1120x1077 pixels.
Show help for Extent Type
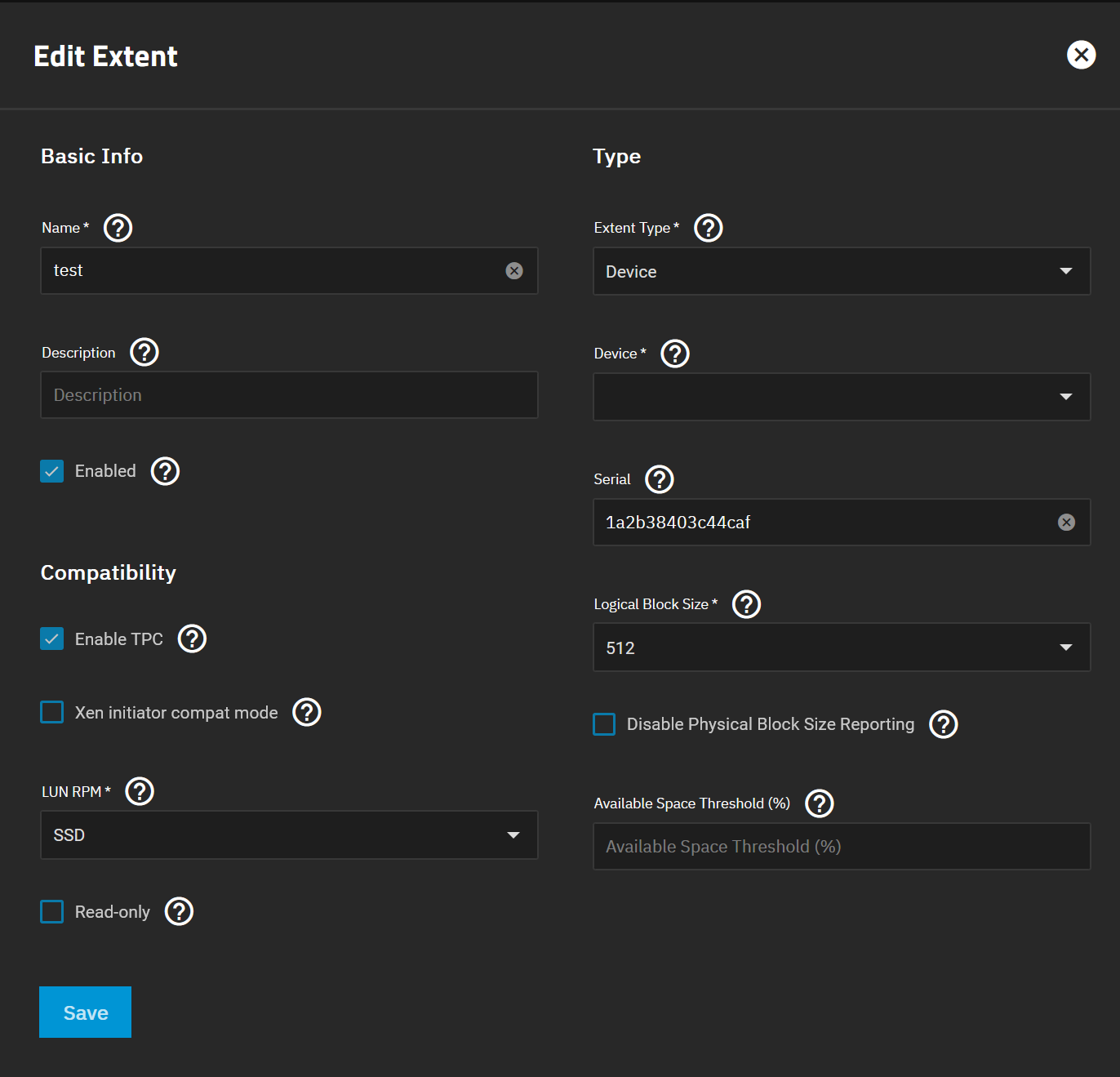point(709,228)
